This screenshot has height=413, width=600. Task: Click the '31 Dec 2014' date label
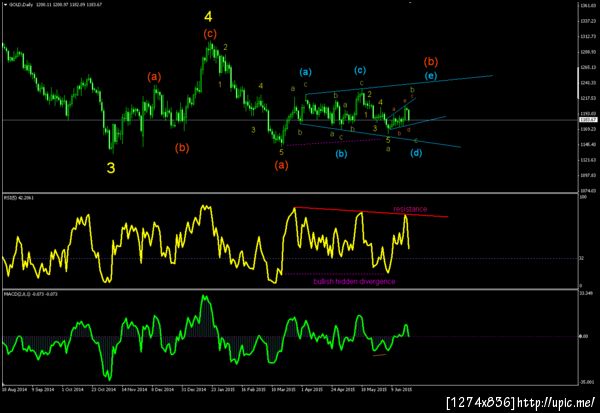pos(193,389)
